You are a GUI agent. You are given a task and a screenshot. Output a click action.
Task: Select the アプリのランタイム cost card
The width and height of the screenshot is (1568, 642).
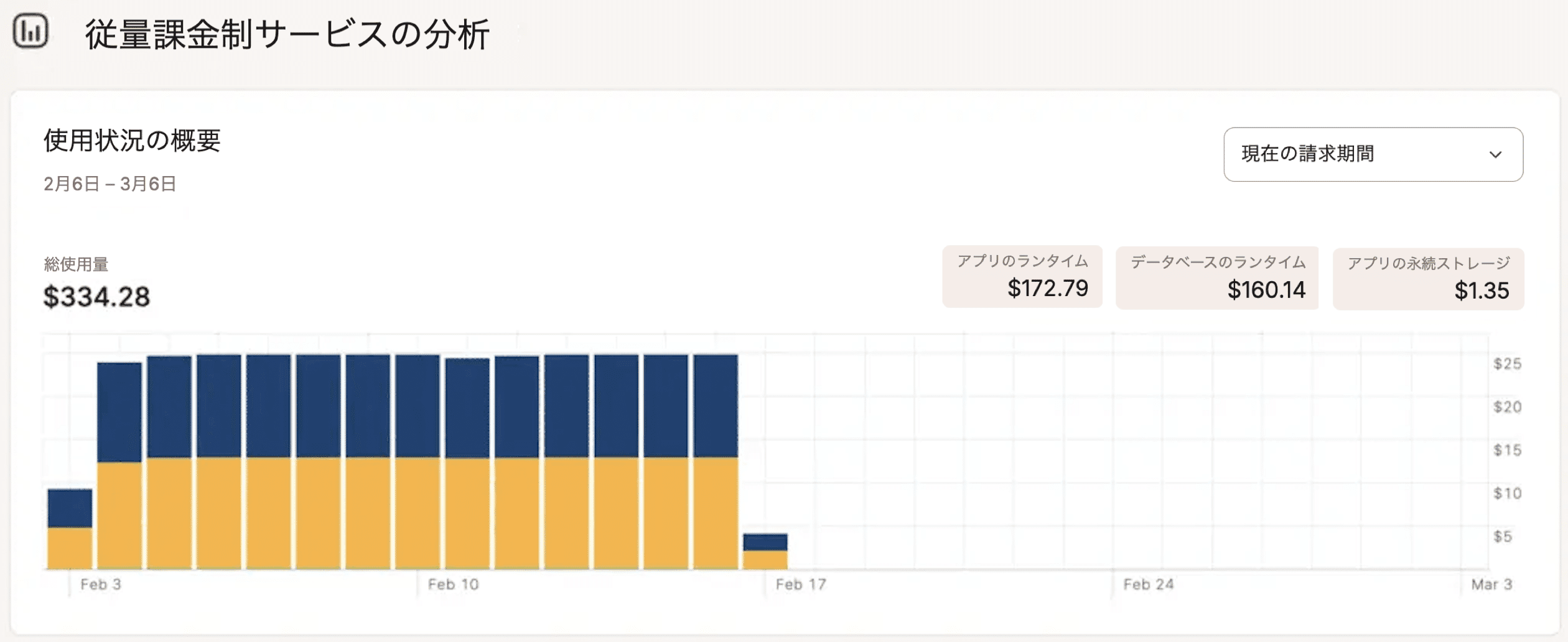1022,276
